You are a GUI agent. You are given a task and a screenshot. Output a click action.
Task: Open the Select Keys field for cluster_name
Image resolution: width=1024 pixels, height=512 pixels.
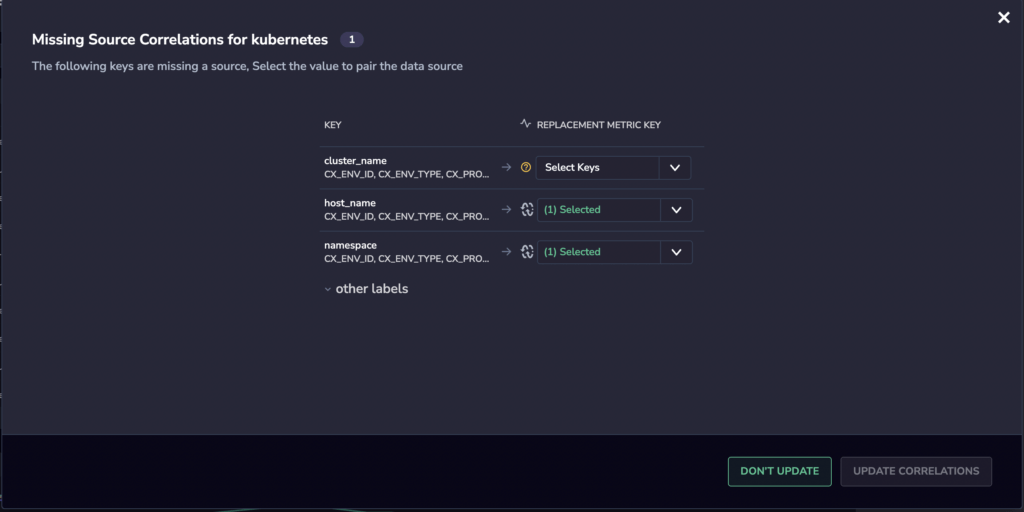pyautogui.click(x=598, y=168)
